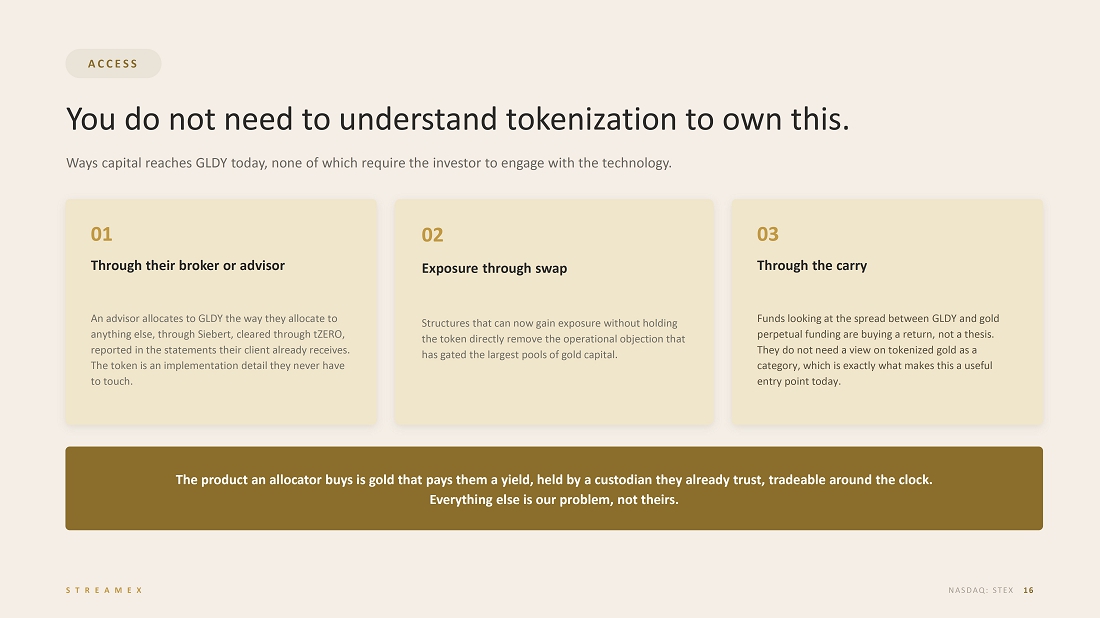Click the 'Through the carry' heading
The height and width of the screenshot is (618, 1100).
tap(812, 265)
